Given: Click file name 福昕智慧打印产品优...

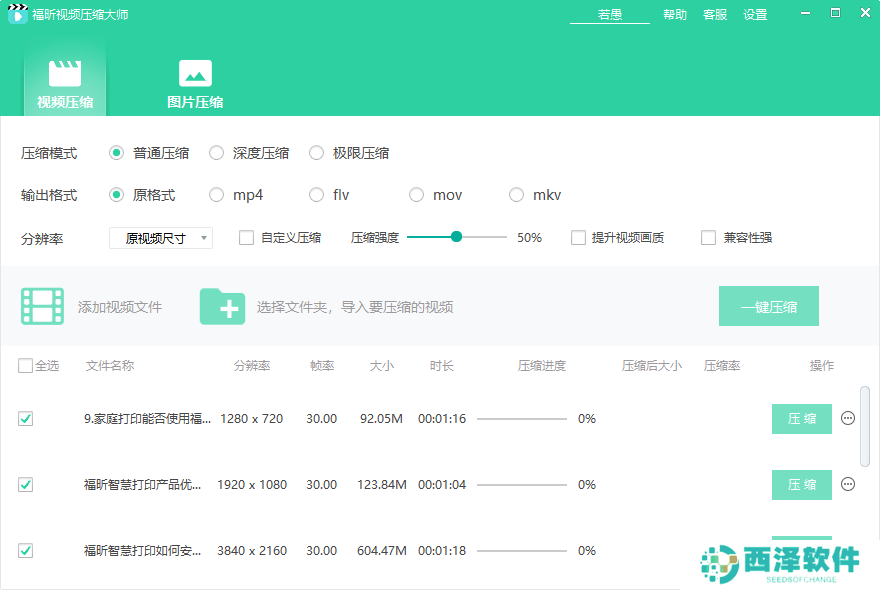Looking at the screenshot, I should pyautogui.click(x=143, y=484).
